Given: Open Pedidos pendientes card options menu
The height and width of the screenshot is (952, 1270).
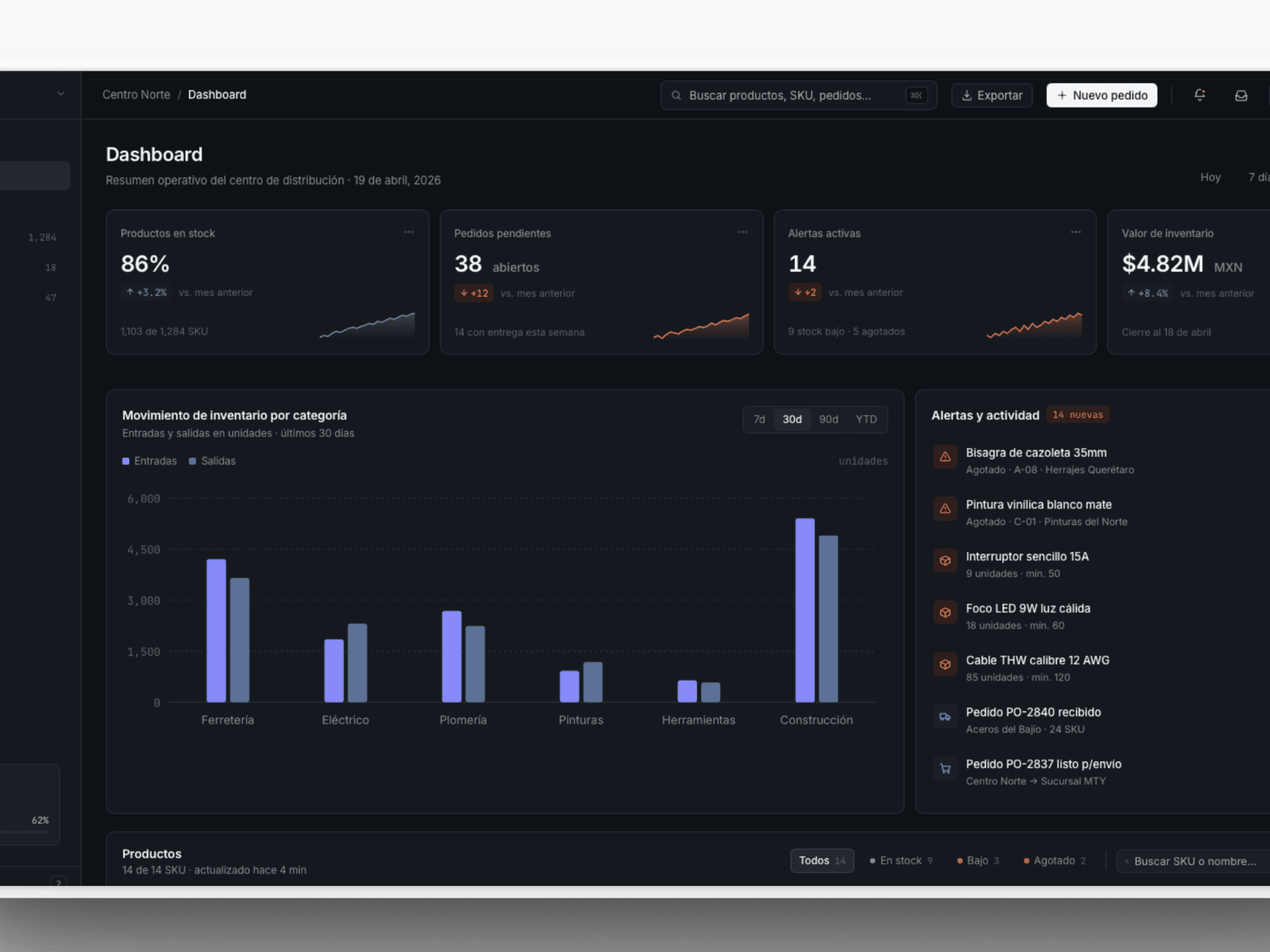Looking at the screenshot, I should click(x=743, y=232).
